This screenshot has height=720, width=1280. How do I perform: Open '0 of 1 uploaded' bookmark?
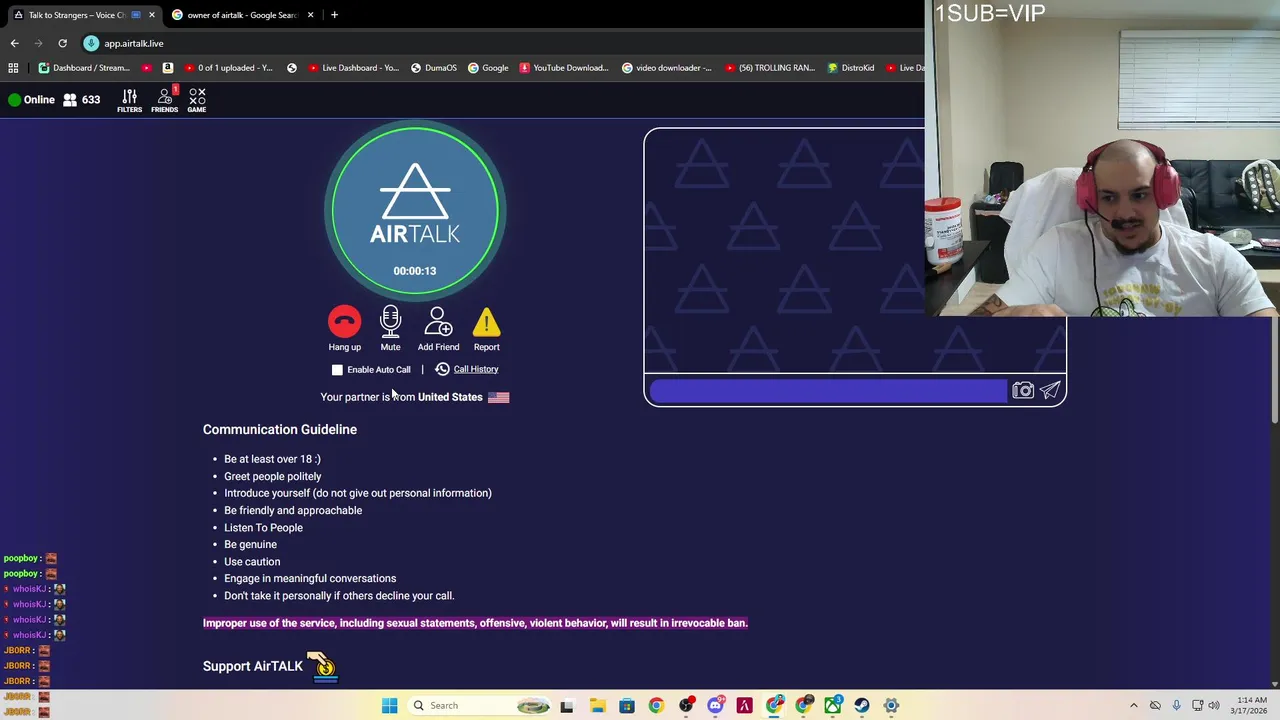pos(226,68)
